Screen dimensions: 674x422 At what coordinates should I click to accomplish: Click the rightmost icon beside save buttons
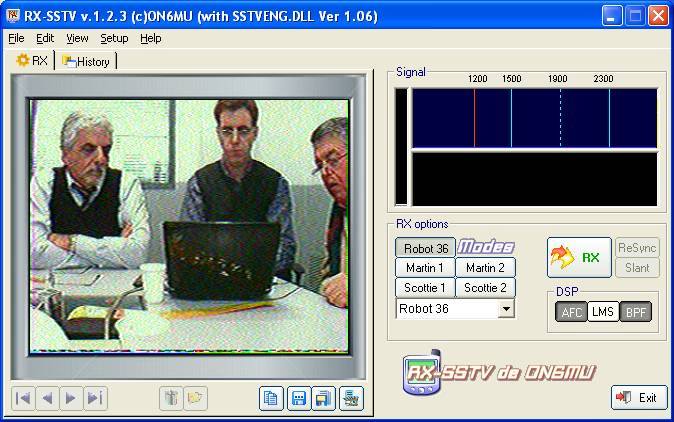352,398
